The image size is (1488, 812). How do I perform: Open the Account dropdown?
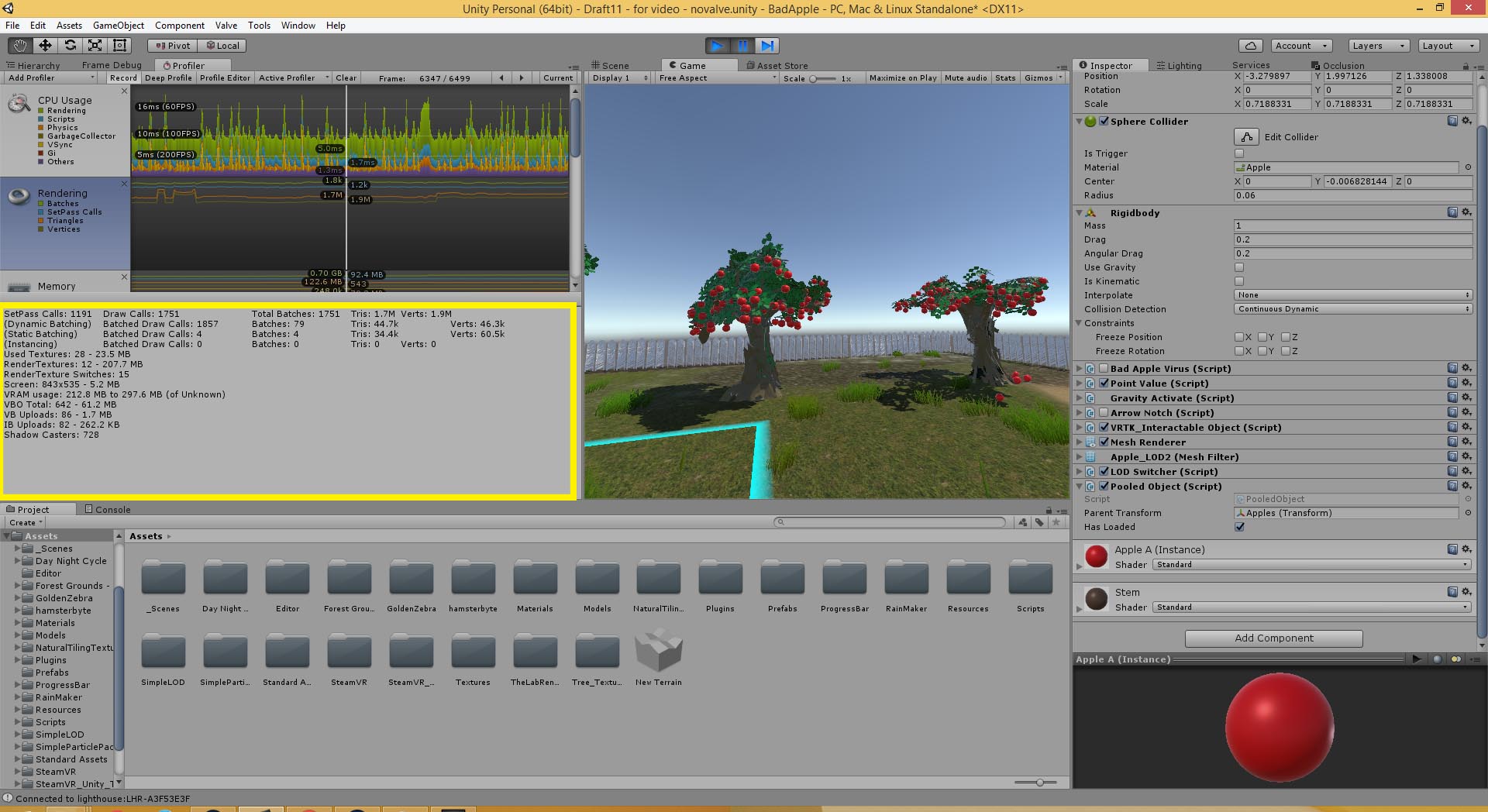point(1301,46)
